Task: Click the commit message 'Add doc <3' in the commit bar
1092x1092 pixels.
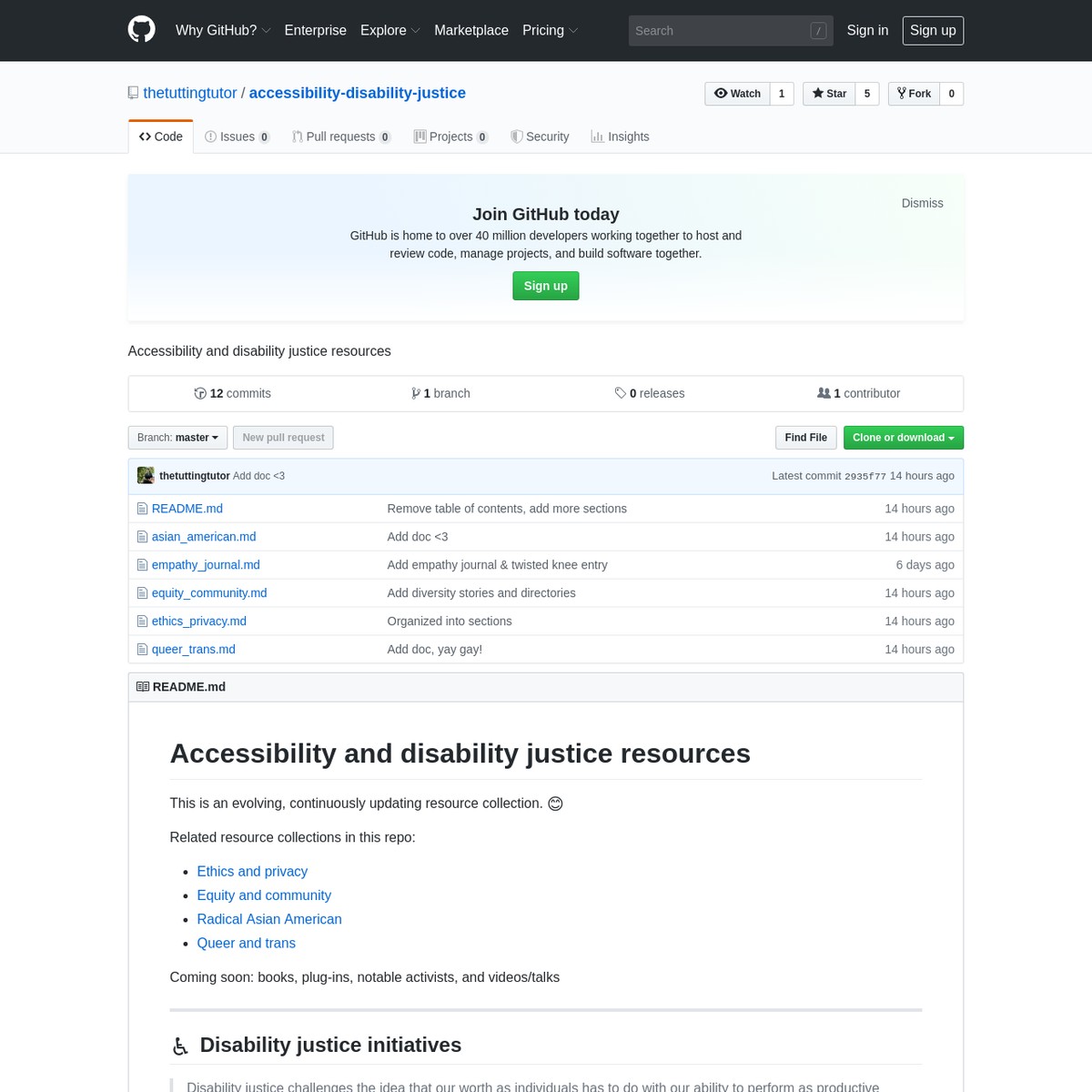Action: 258,476
